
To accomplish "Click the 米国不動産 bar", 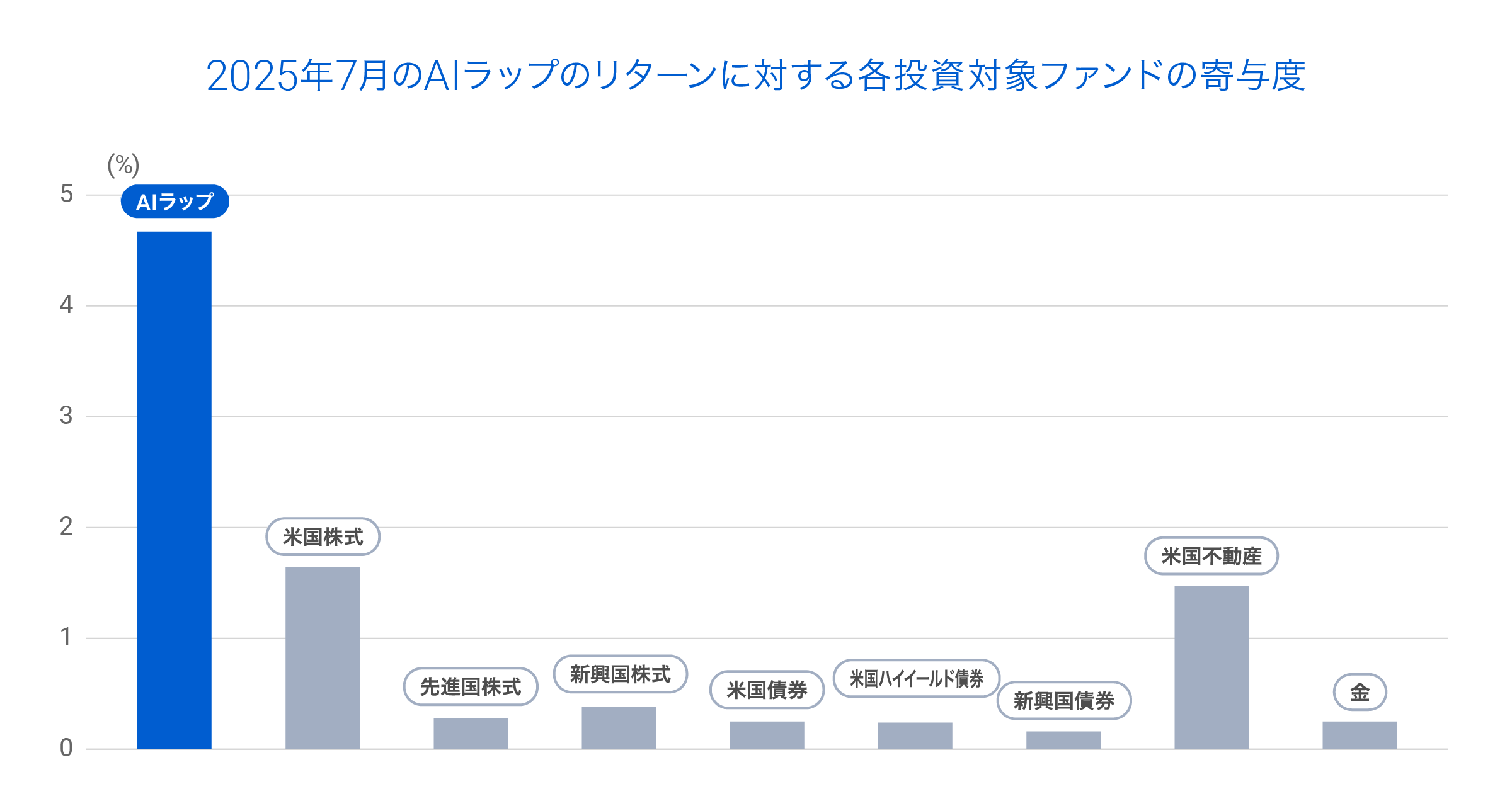I will coord(1211,667).
